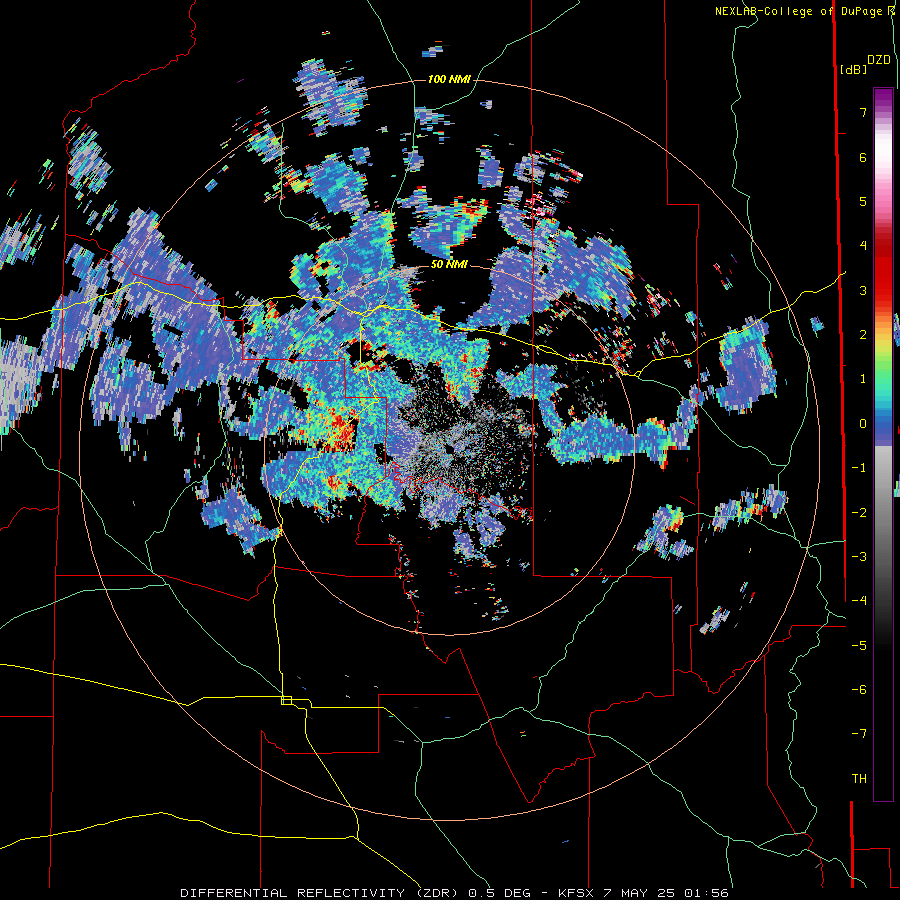
Task: Click the "-5" value on the dB scale
Action: click(x=859, y=646)
